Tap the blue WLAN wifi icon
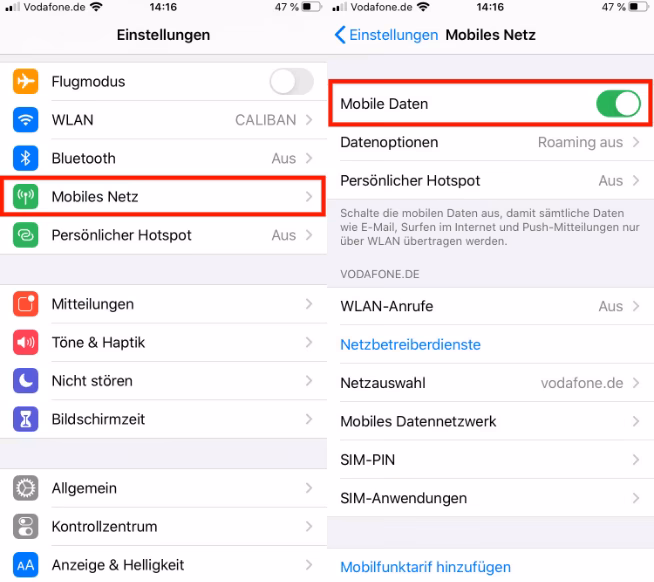 tap(25, 120)
